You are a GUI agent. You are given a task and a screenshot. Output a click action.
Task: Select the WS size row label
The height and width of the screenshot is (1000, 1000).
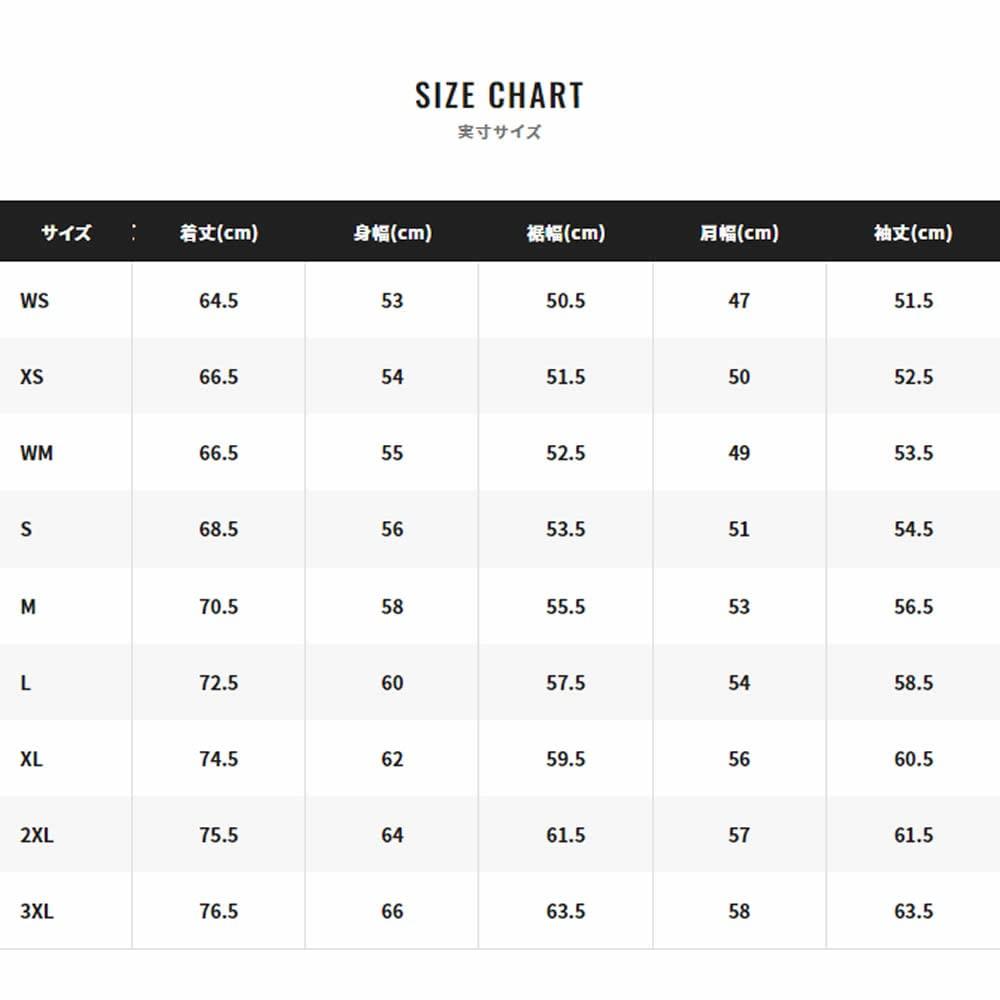(34, 301)
